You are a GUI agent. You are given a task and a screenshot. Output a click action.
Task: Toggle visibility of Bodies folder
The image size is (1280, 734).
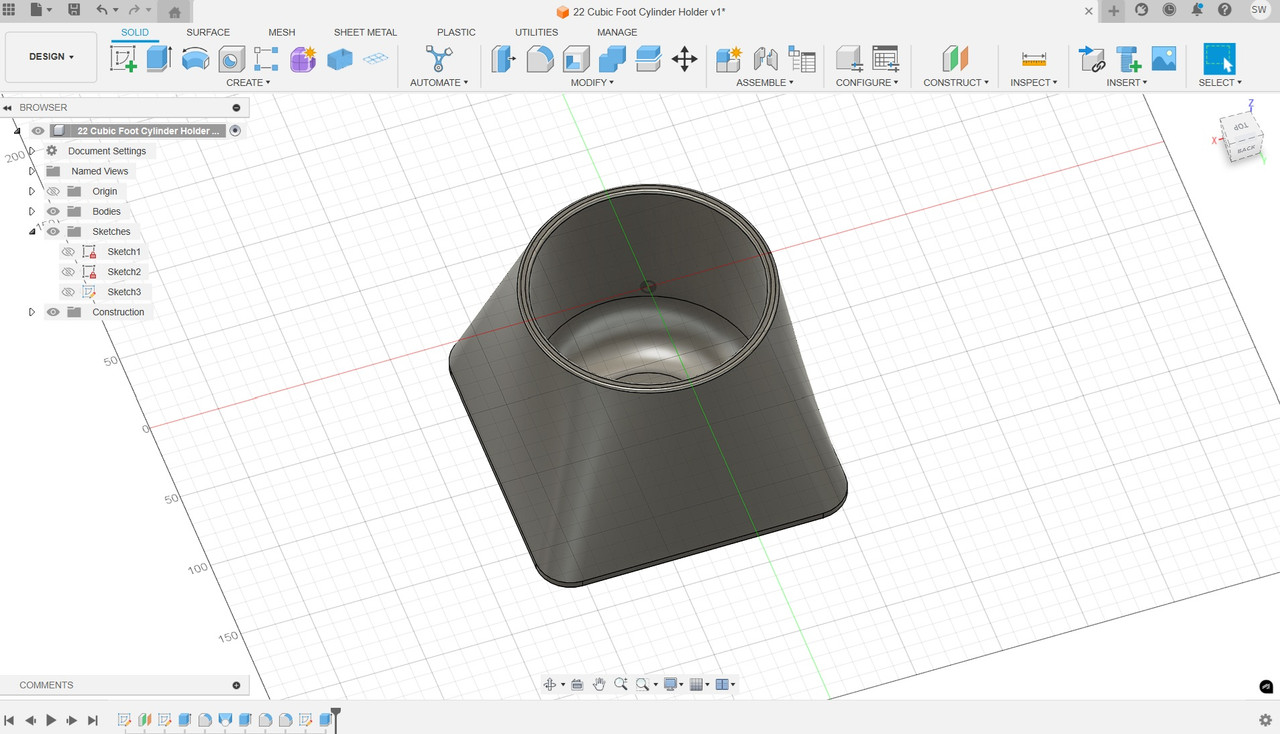(53, 211)
